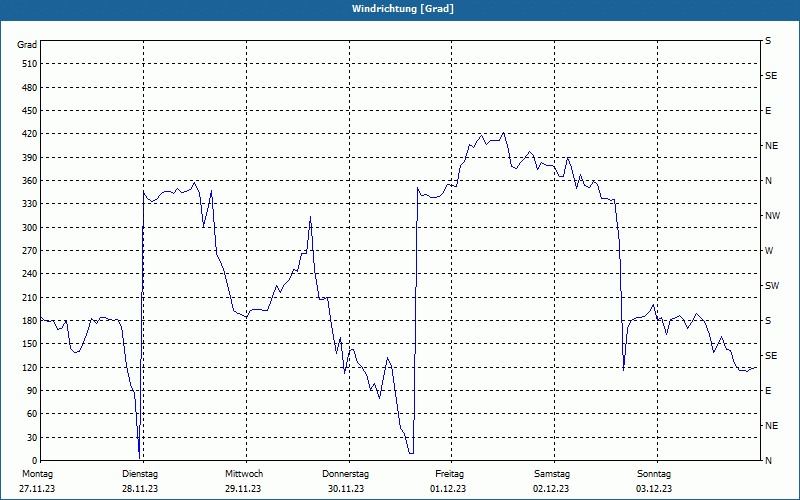This screenshot has width=800, height=500.
Task: Select the 'S' compass label level with 180
Action: coord(768,321)
